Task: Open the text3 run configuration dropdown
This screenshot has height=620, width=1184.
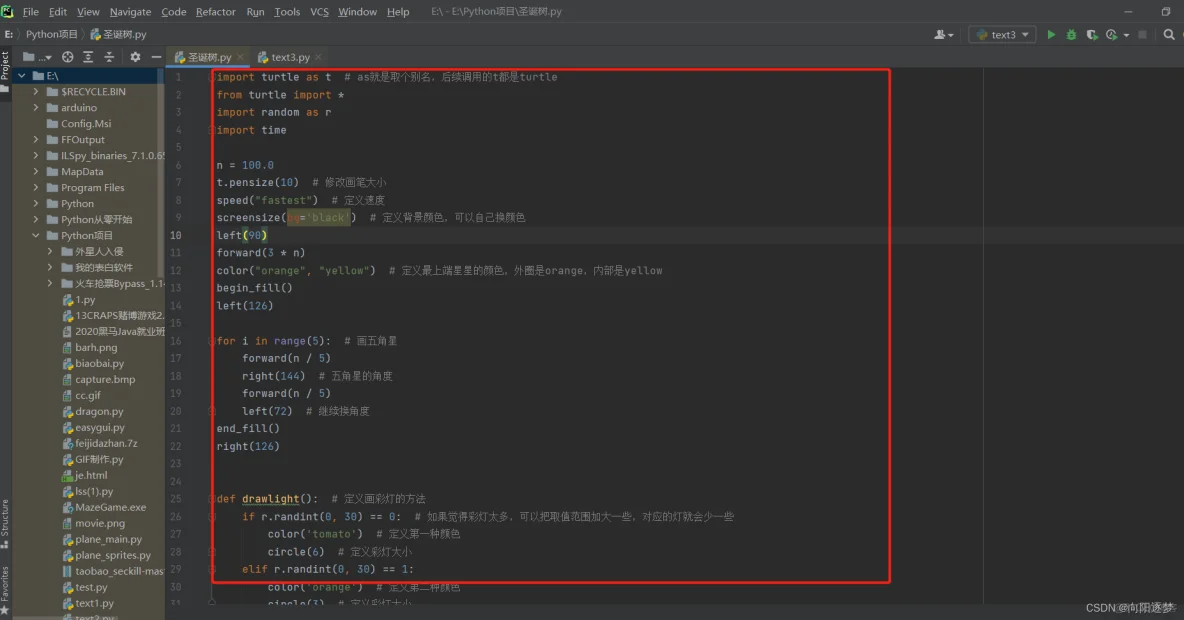Action: (1002, 35)
